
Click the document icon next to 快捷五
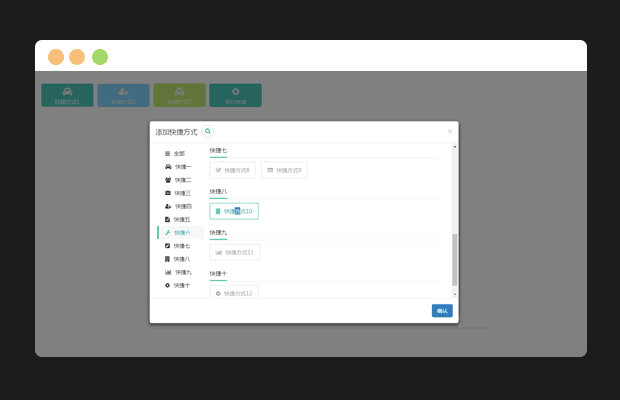coord(167,219)
